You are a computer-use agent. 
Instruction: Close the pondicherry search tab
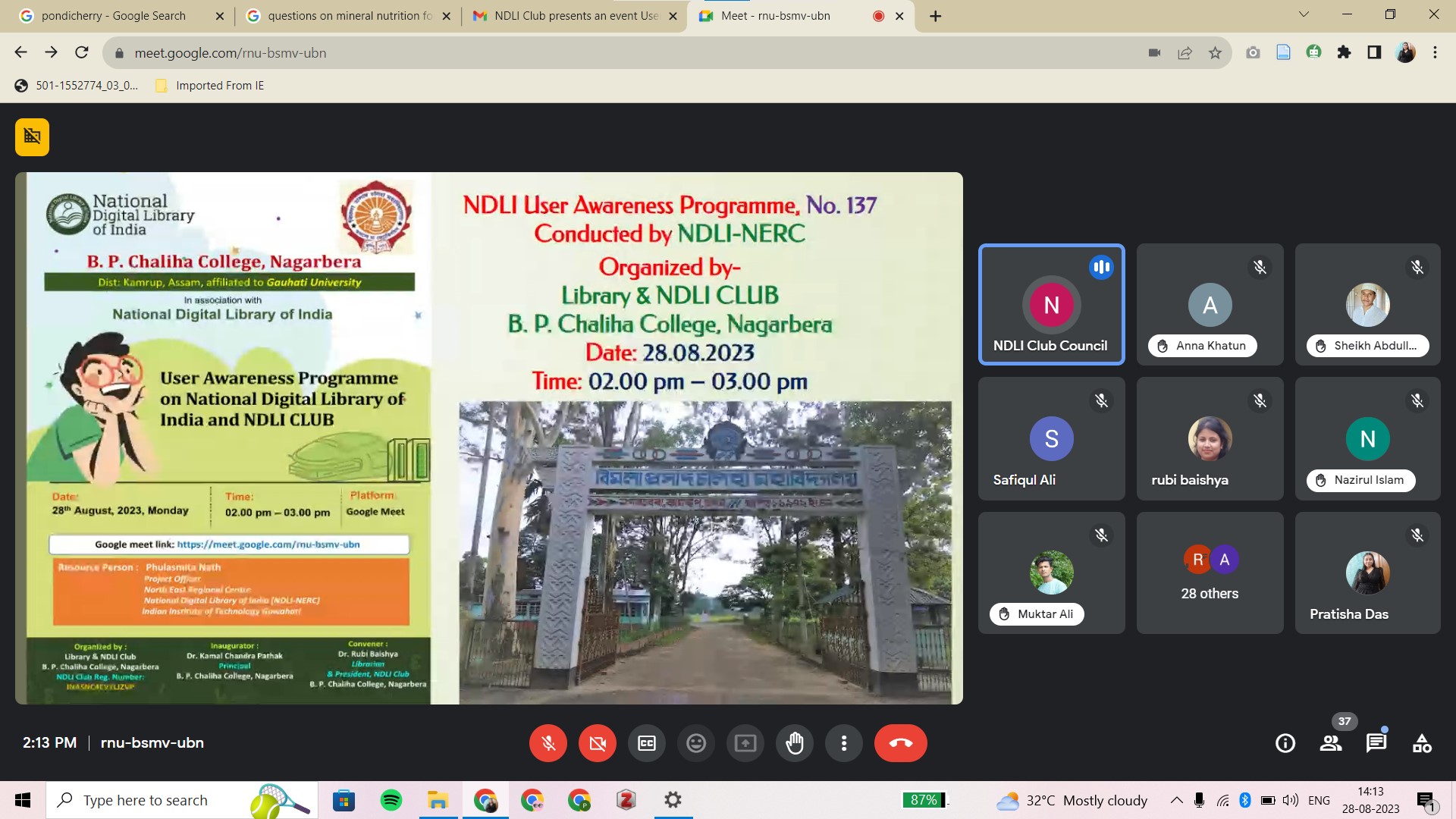click(220, 16)
